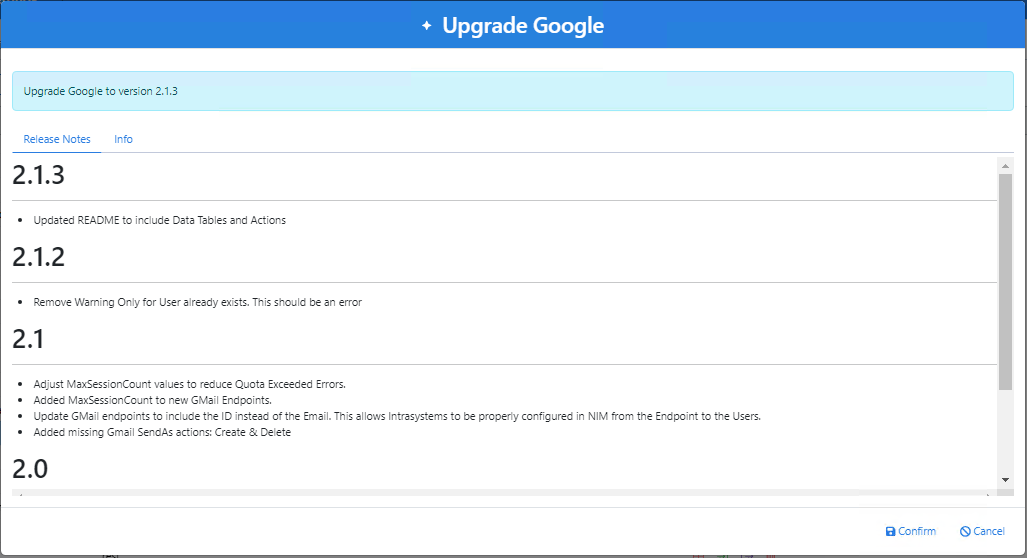
Task: Click the save icon on Confirm
Action: [x=890, y=532]
